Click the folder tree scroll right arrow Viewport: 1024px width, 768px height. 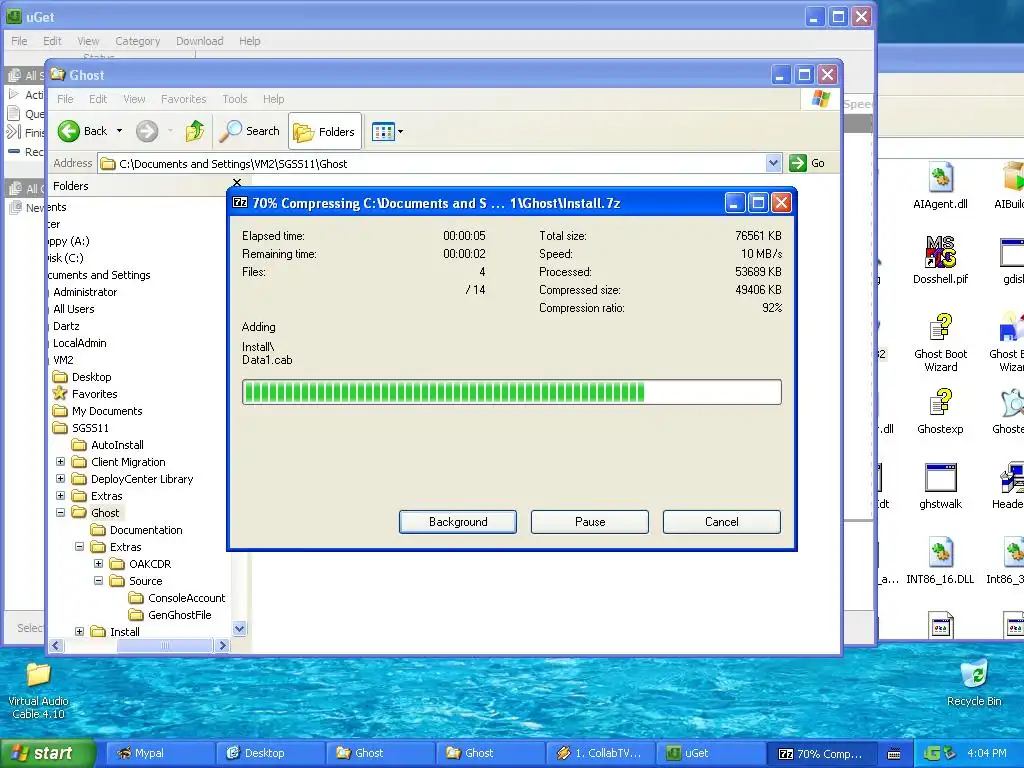coord(222,645)
